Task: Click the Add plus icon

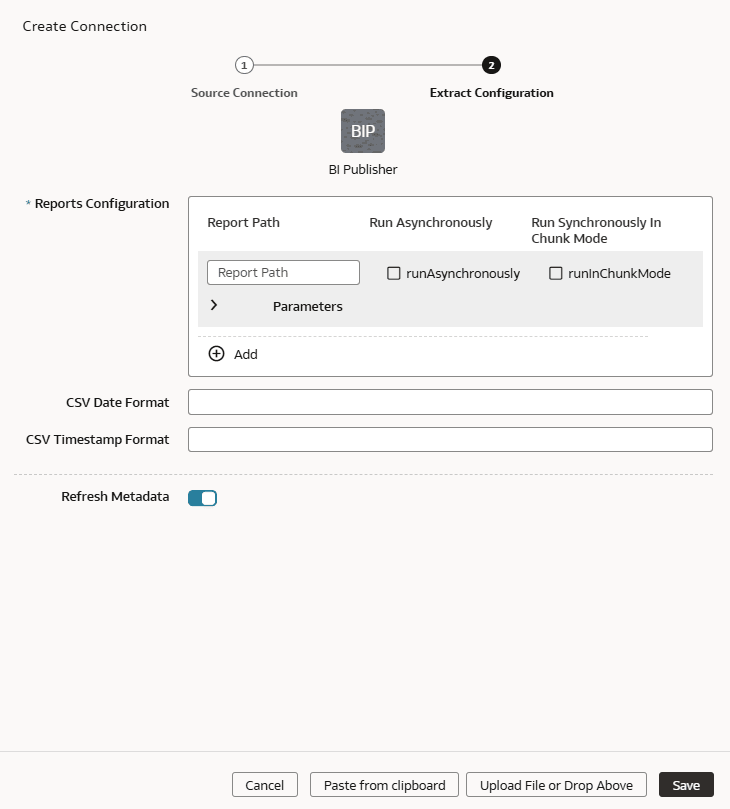Action: [216, 353]
